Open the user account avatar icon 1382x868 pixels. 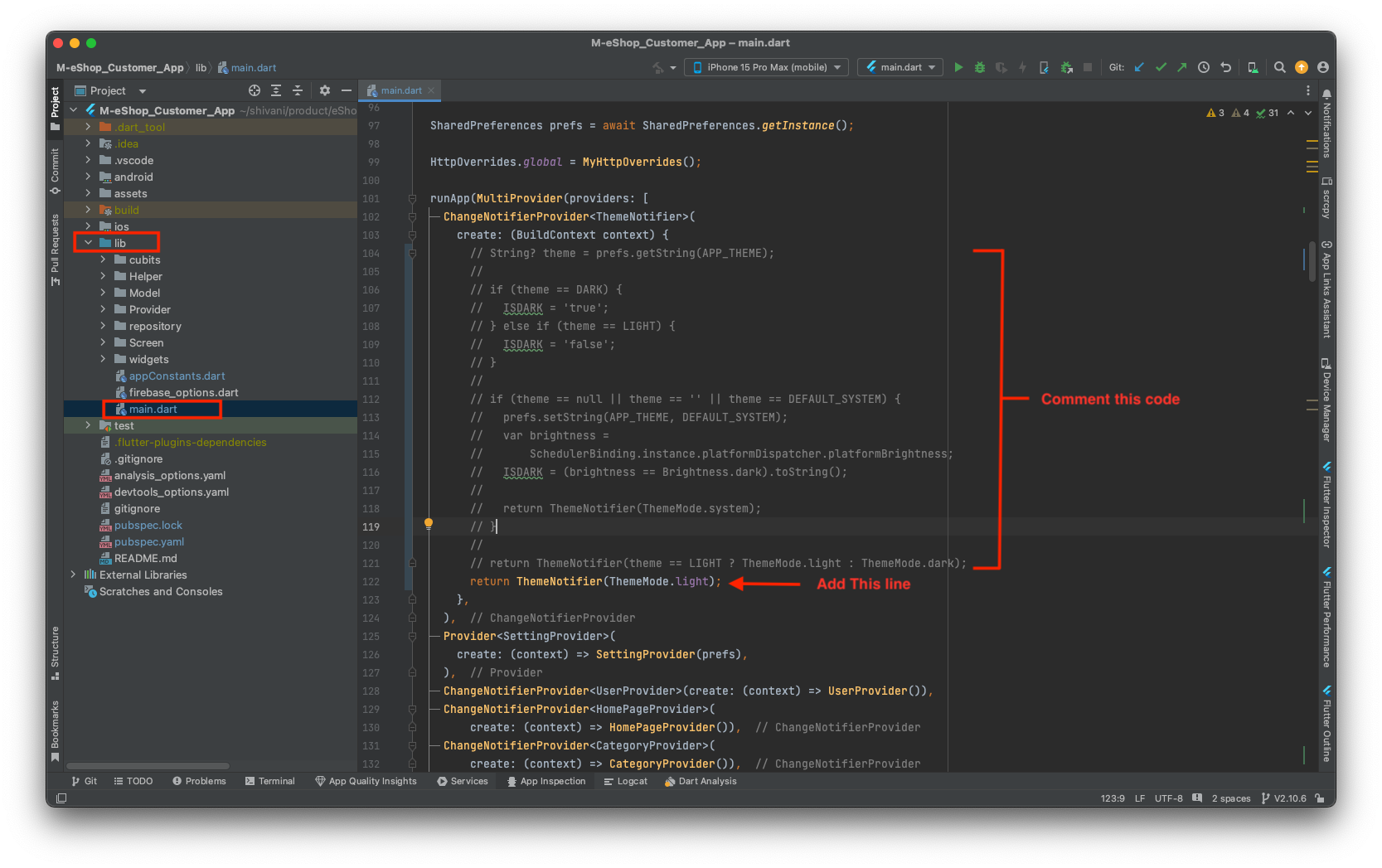1323,67
